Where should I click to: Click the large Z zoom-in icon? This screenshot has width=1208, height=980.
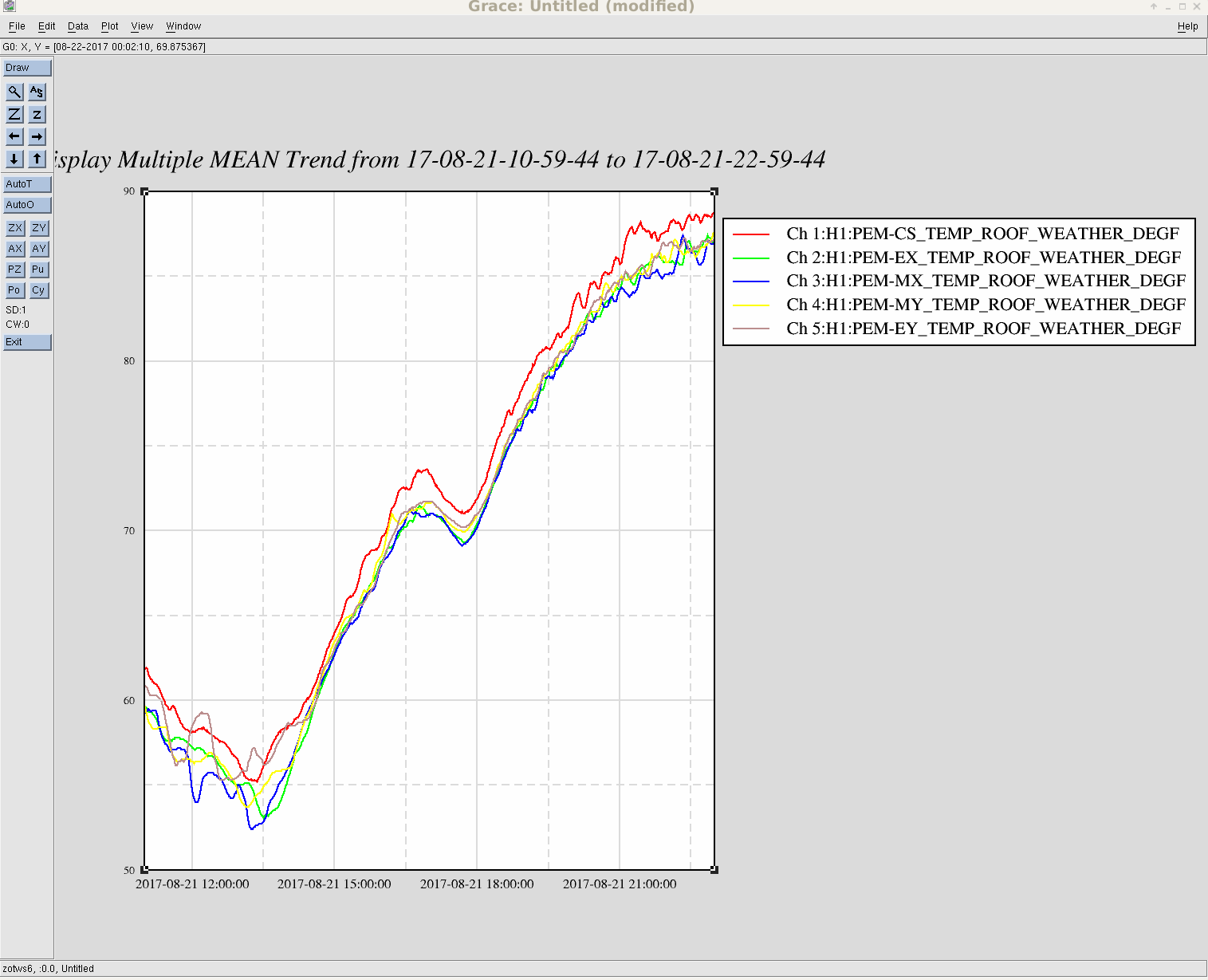(14, 114)
